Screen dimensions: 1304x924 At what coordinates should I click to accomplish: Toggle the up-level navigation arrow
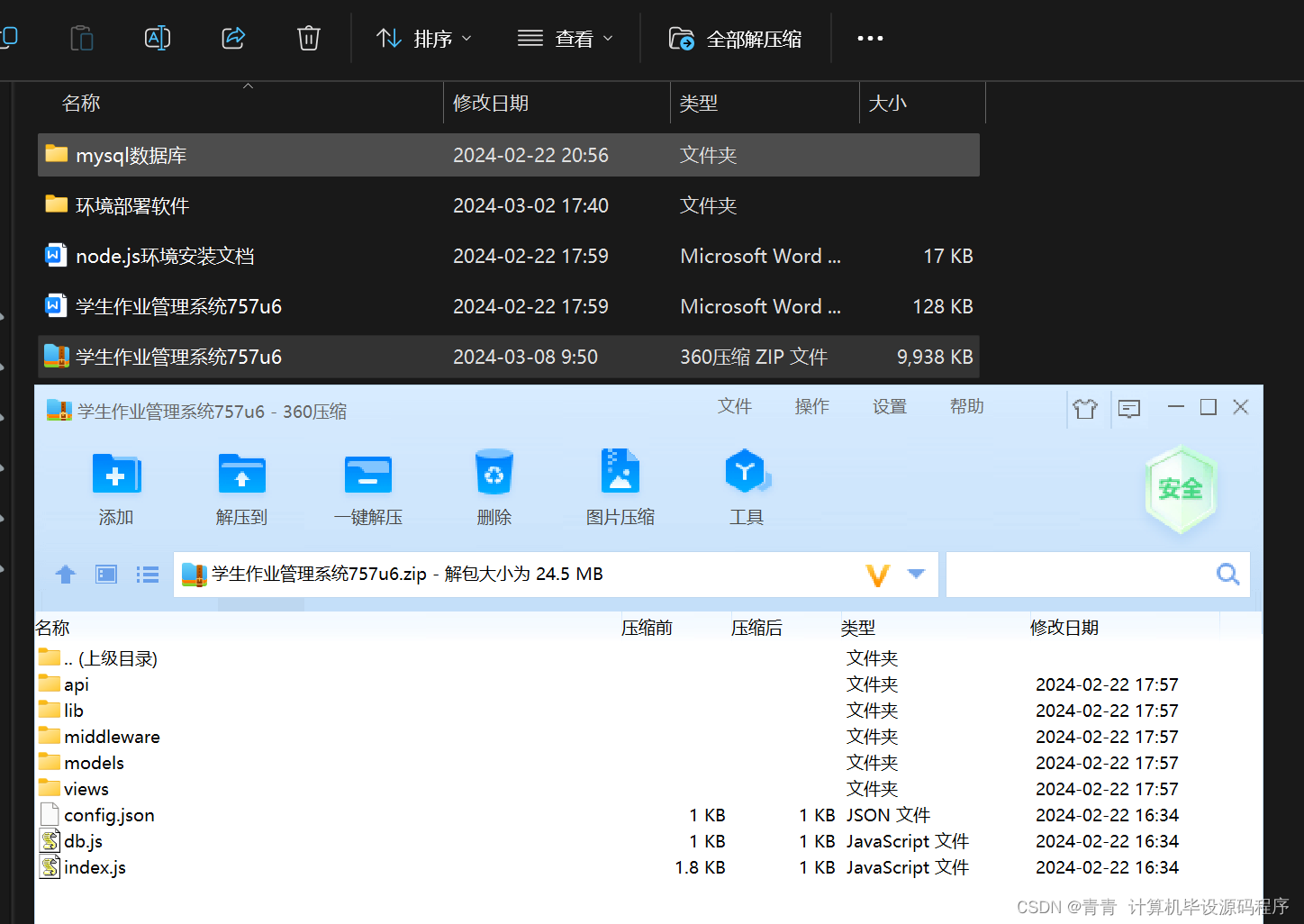(65, 574)
